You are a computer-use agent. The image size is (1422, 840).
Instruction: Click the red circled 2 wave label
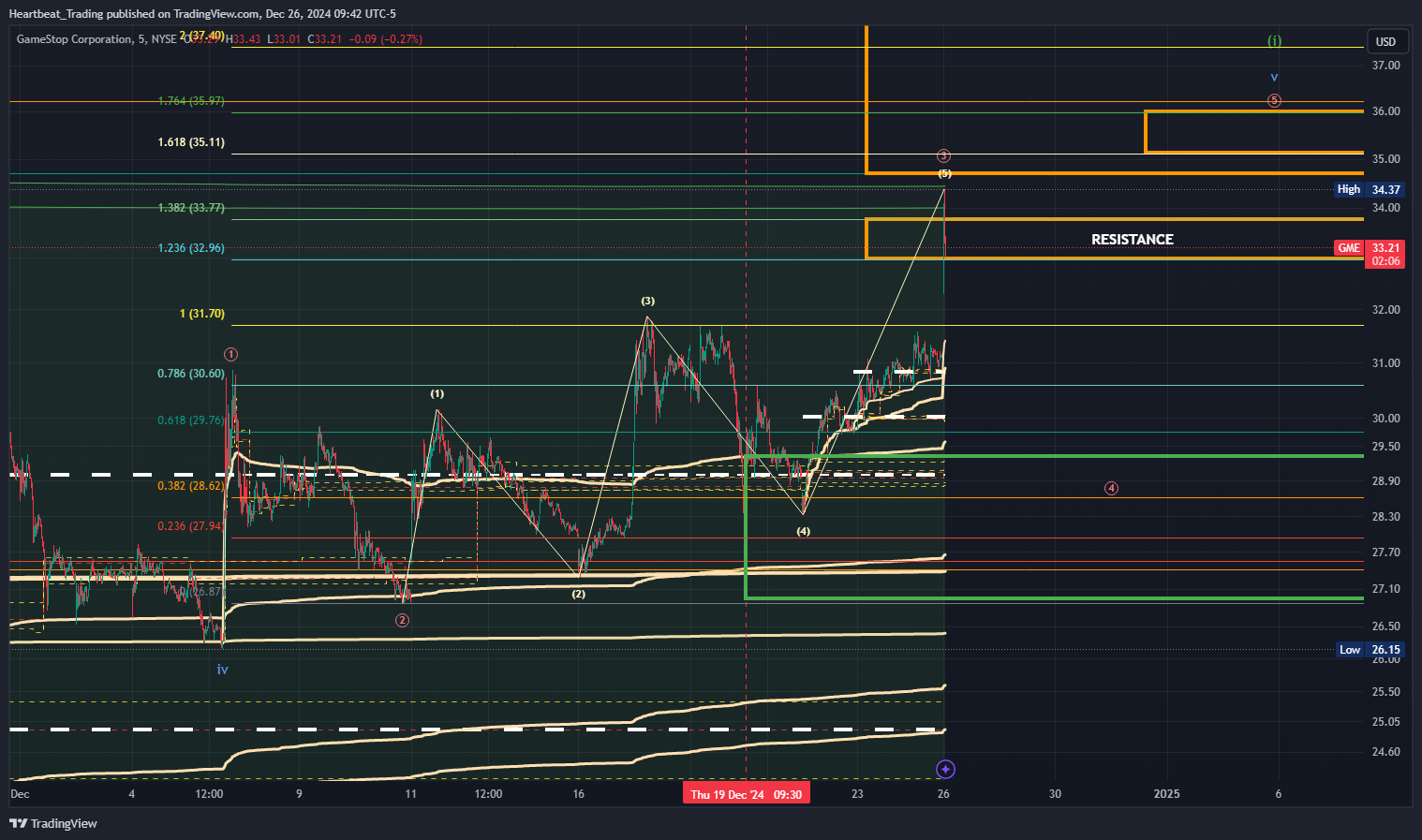(x=402, y=620)
